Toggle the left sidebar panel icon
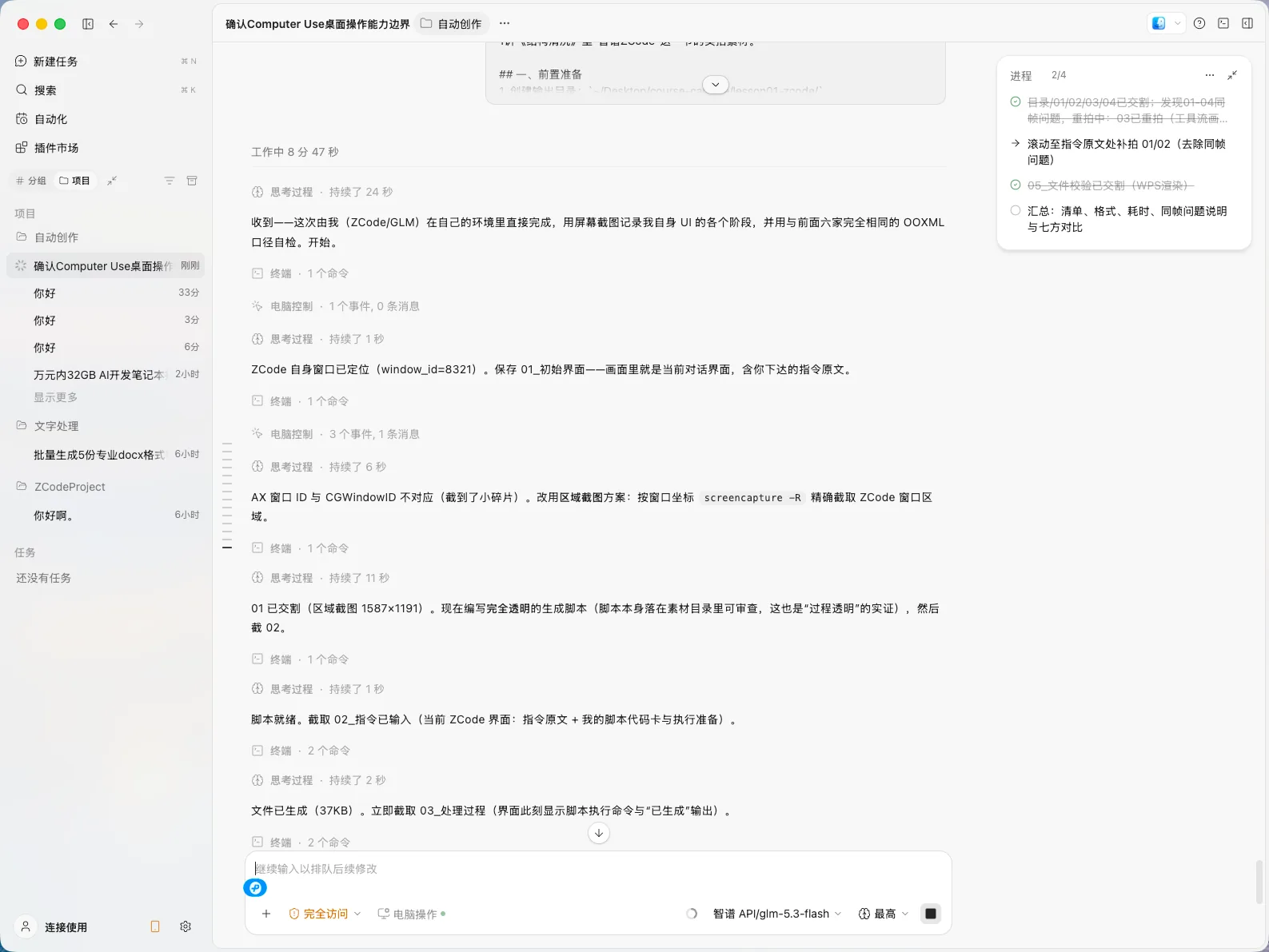Viewport: 1269px width, 952px height. 88,24
